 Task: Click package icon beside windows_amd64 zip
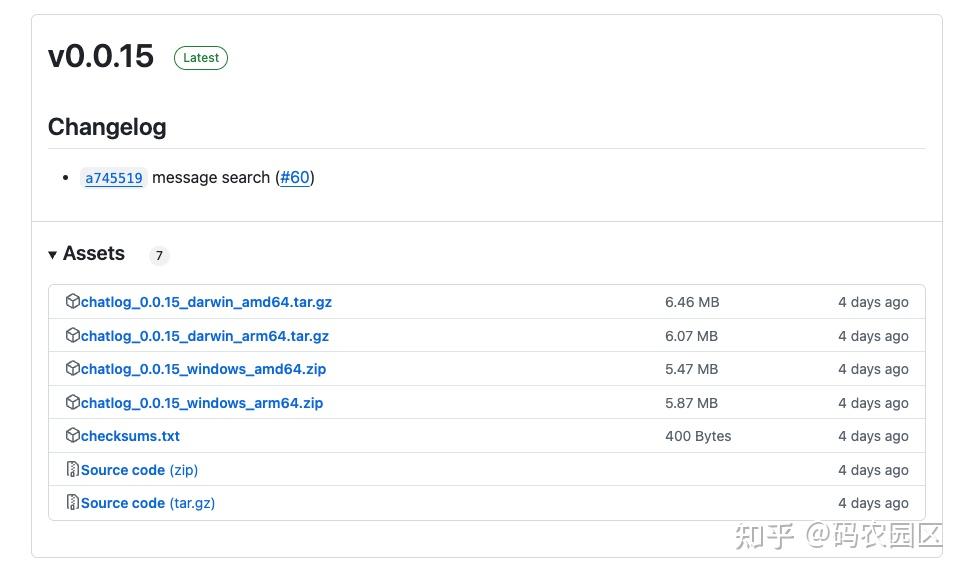pos(72,368)
